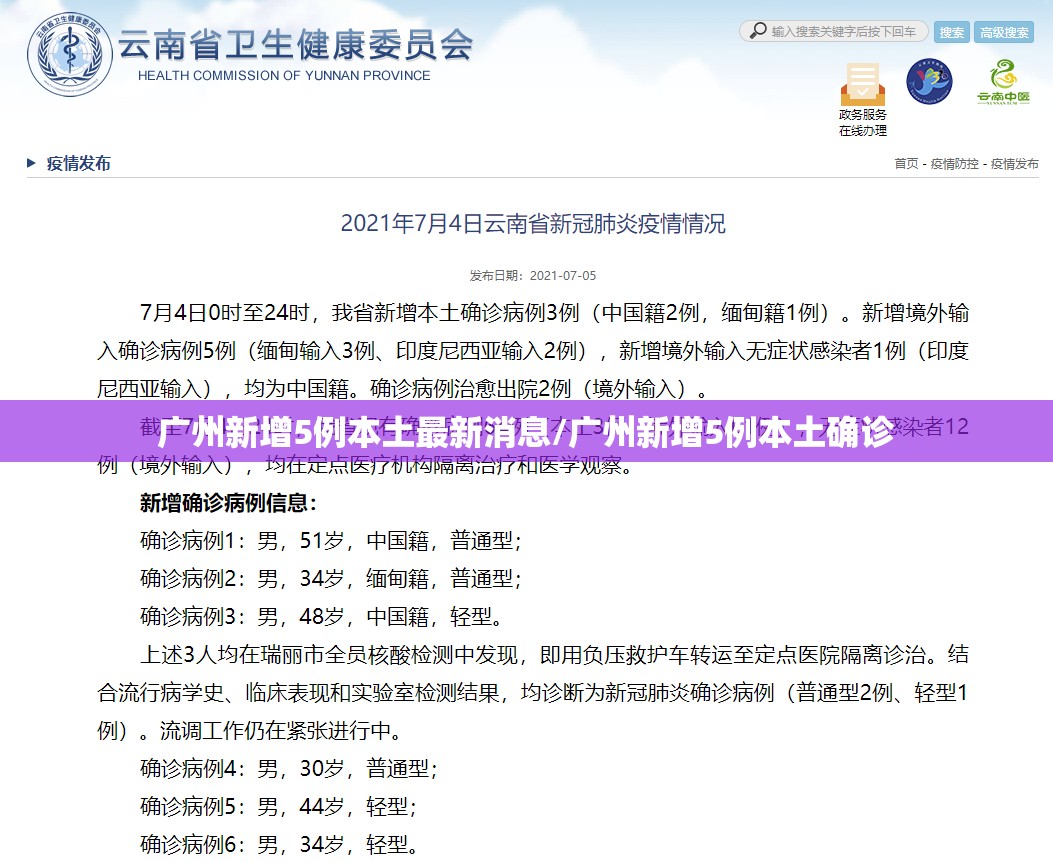Click the 确诊病例1 line in the article
Viewport: 1053px width, 862px height.
point(330,541)
